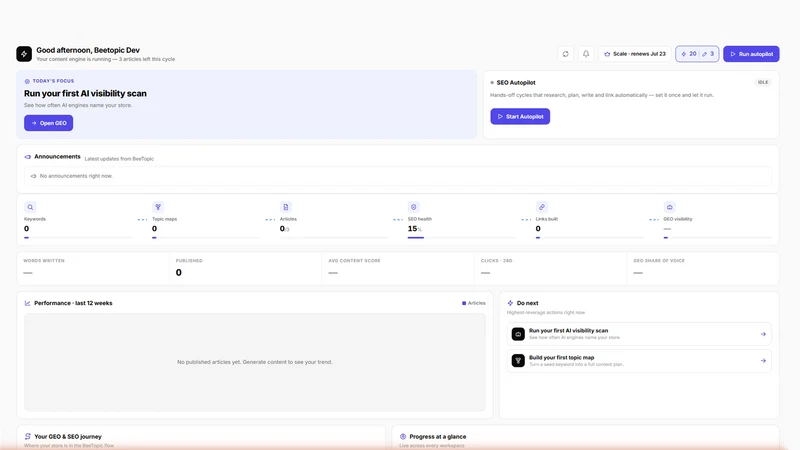Click the Keywords progress bar
This screenshot has width=800, height=450.
78,238
